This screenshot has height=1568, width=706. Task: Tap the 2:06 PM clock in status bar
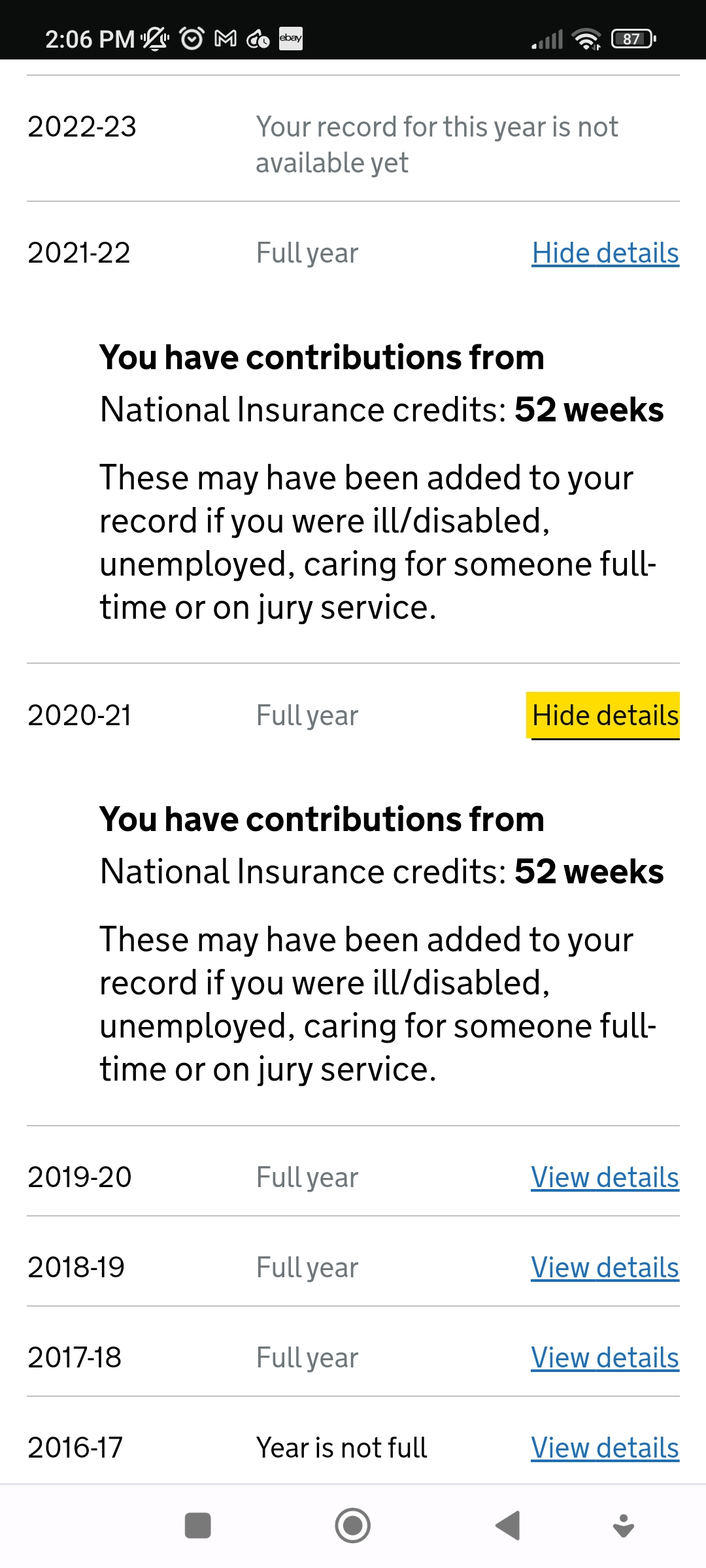click(x=90, y=39)
